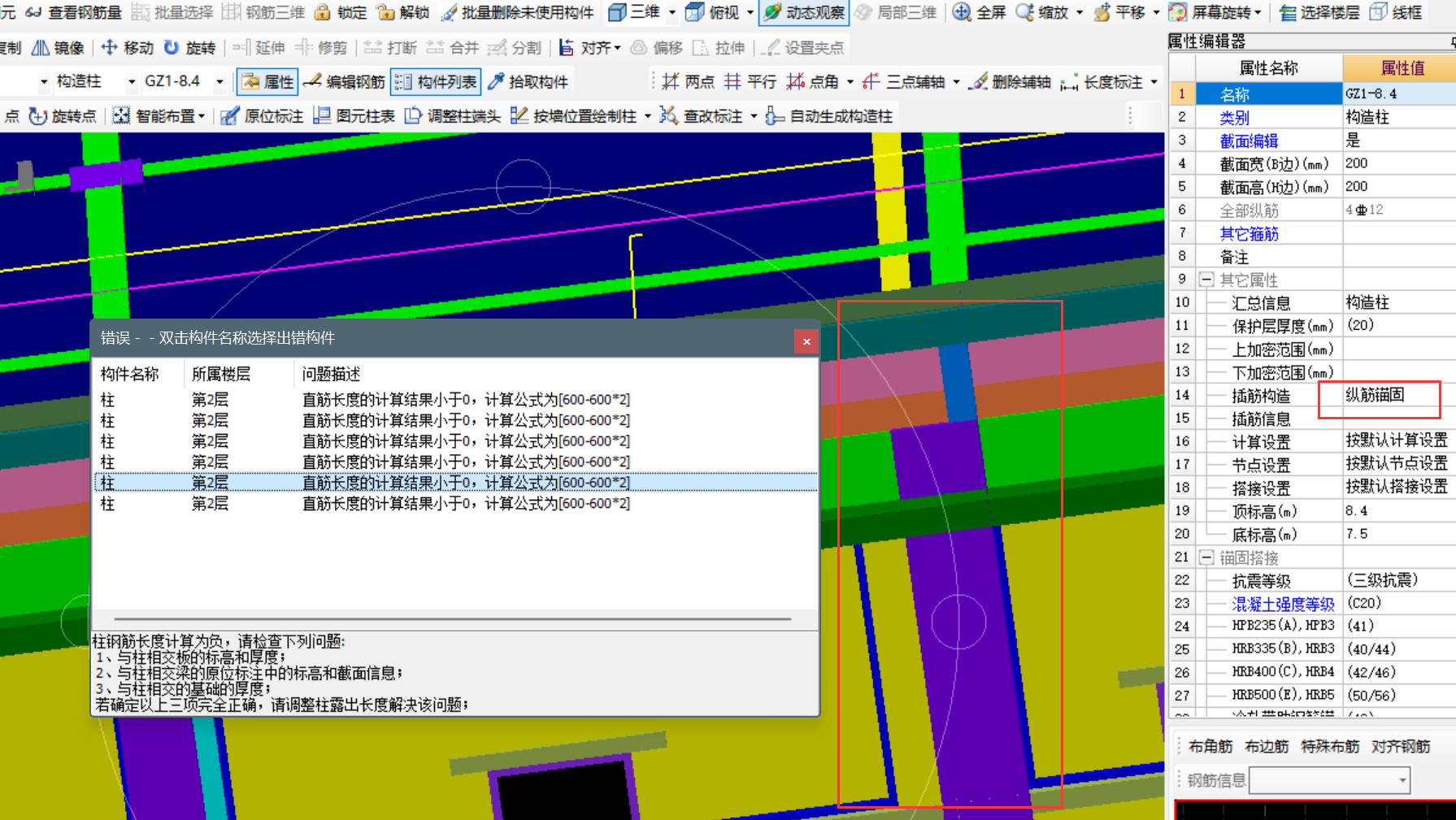This screenshot has width=1456, height=820.
Task: Click the 解锁 unlock icon
Action: [x=386, y=12]
